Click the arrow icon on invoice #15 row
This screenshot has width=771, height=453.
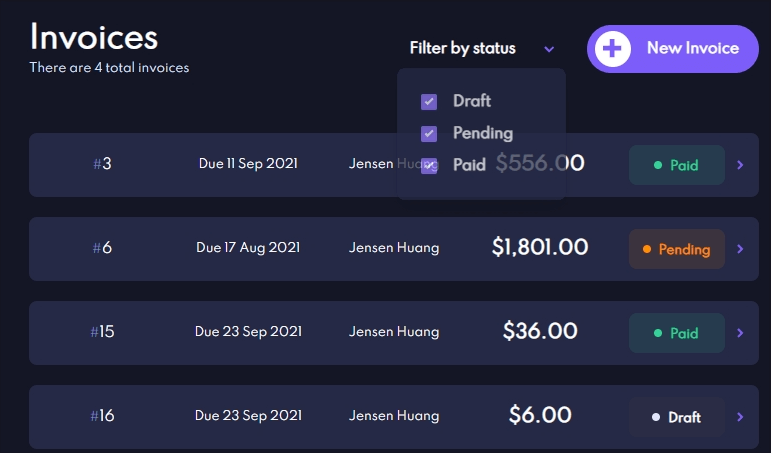point(740,333)
